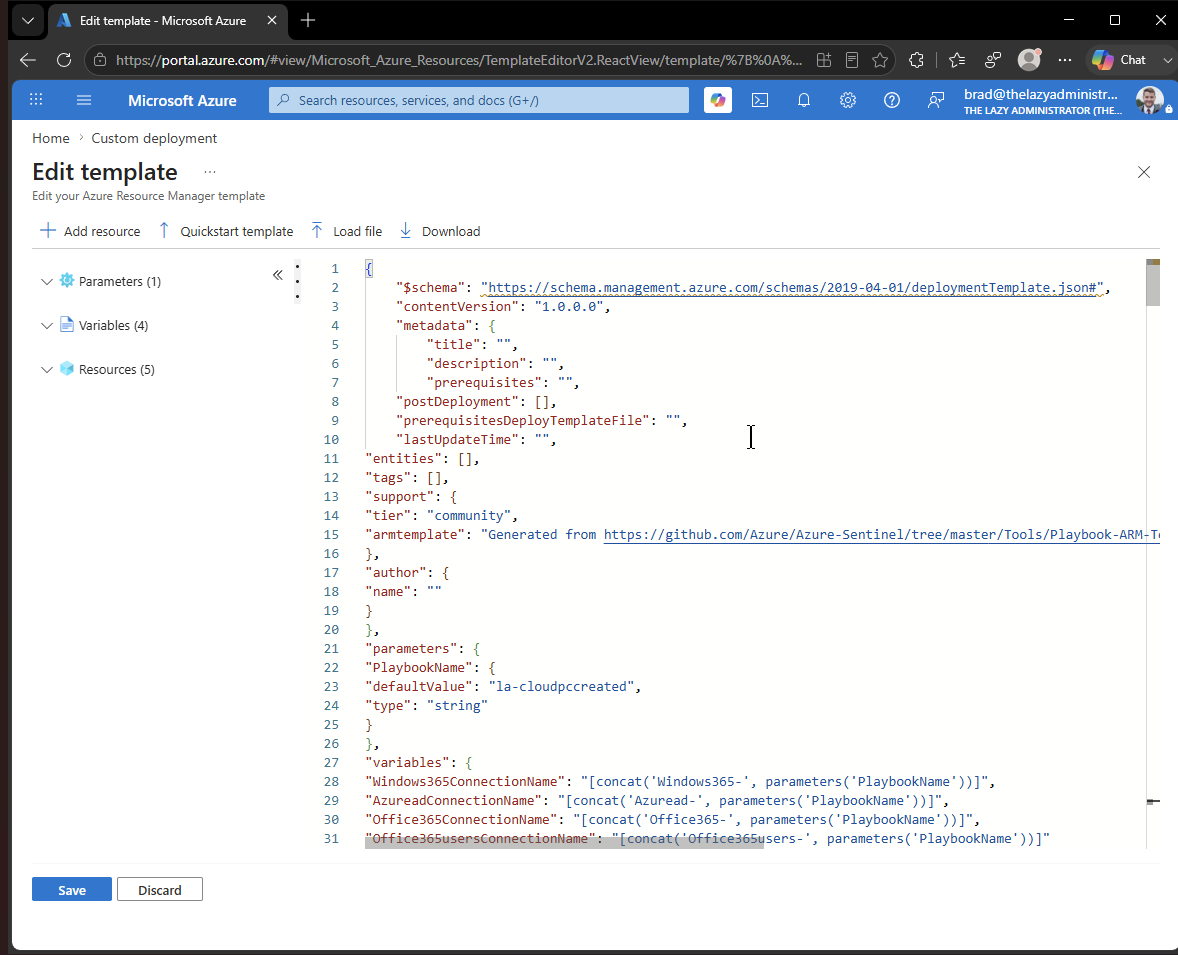
Task: Launch Cloud Shell from the header
Action: [x=760, y=100]
